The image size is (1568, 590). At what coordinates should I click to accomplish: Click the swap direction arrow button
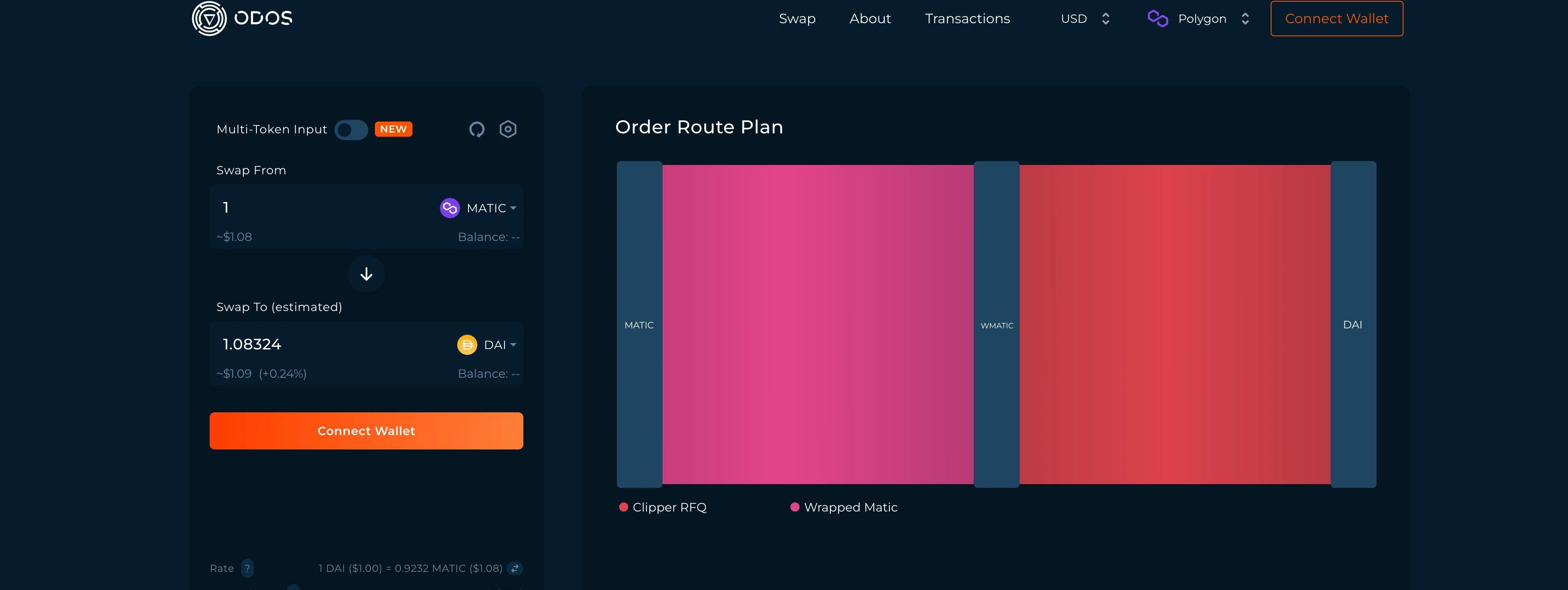[366, 274]
